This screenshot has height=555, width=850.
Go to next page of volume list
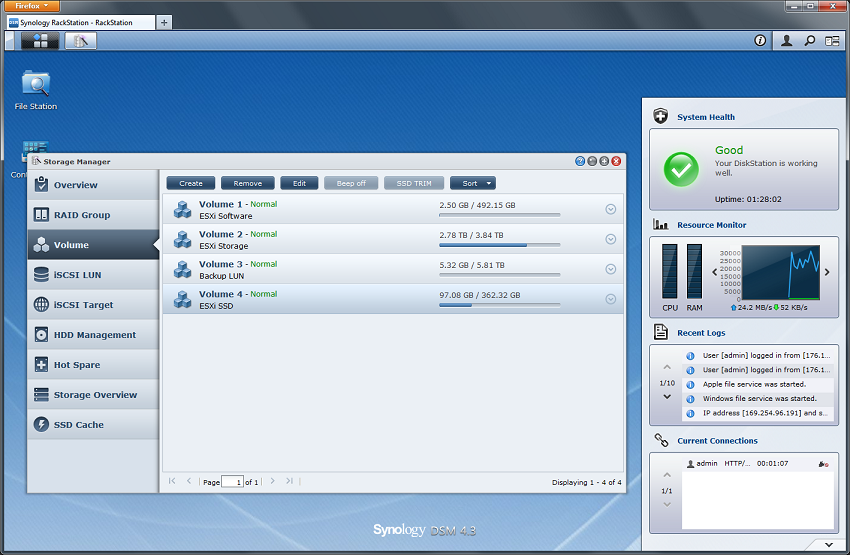(x=273, y=481)
